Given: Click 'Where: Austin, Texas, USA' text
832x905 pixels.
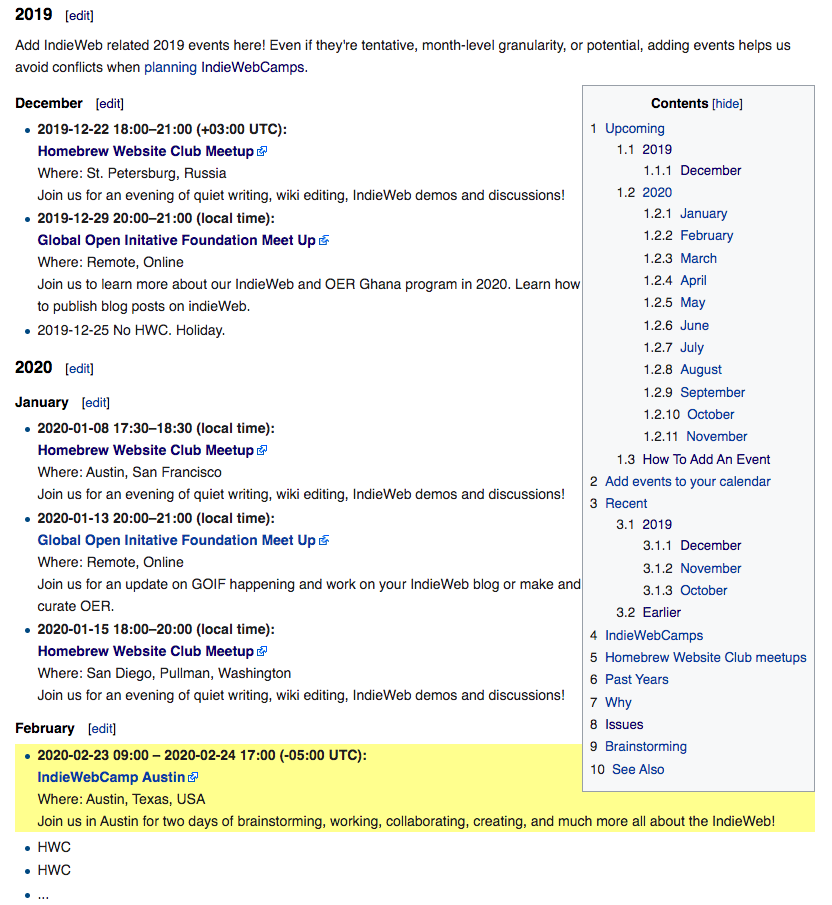Looking at the screenshot, I should [121, 799].
